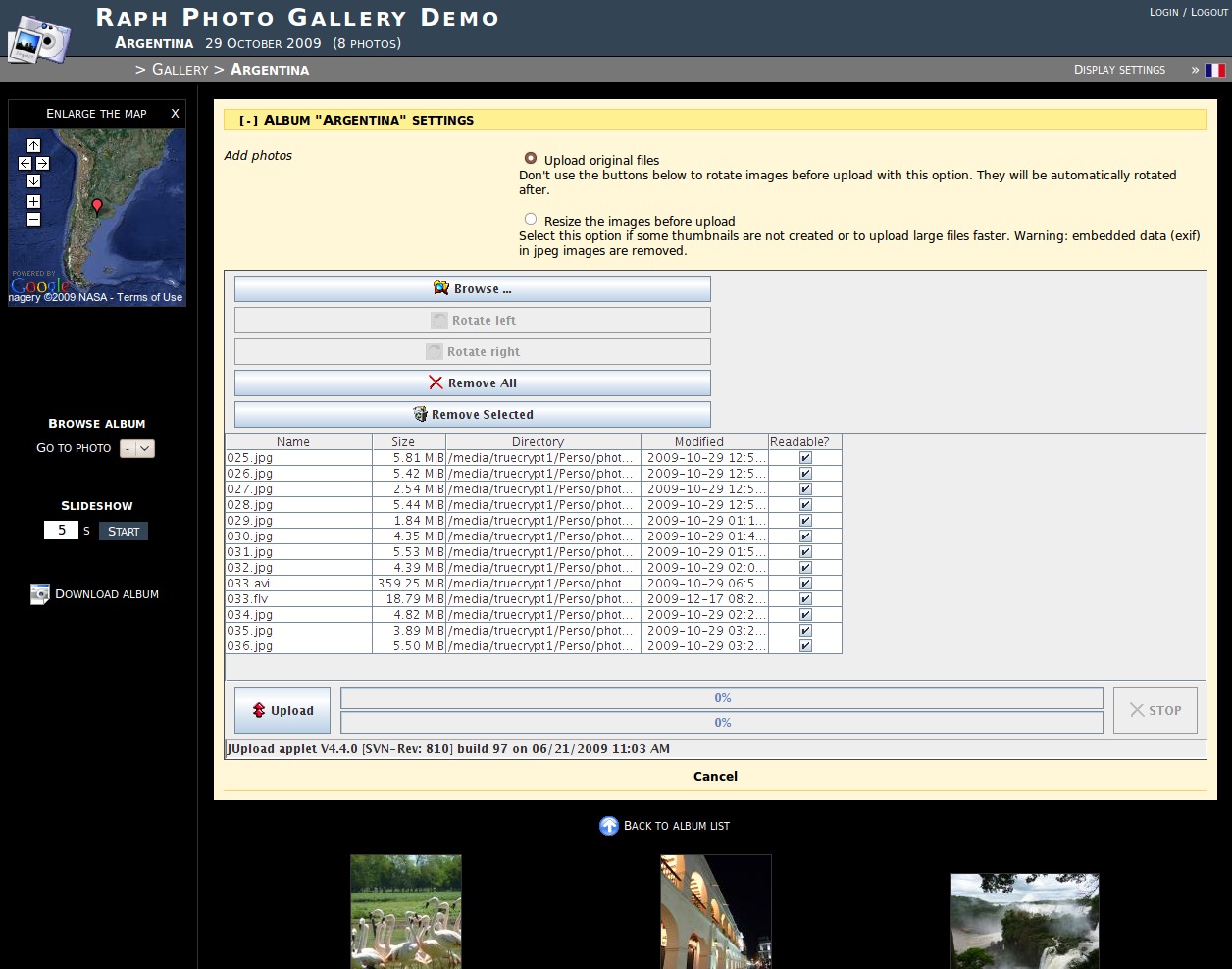Collapse the Album "Argentina" settings section
Viewport: 1232px width, 969px height.
coord(249,121)
